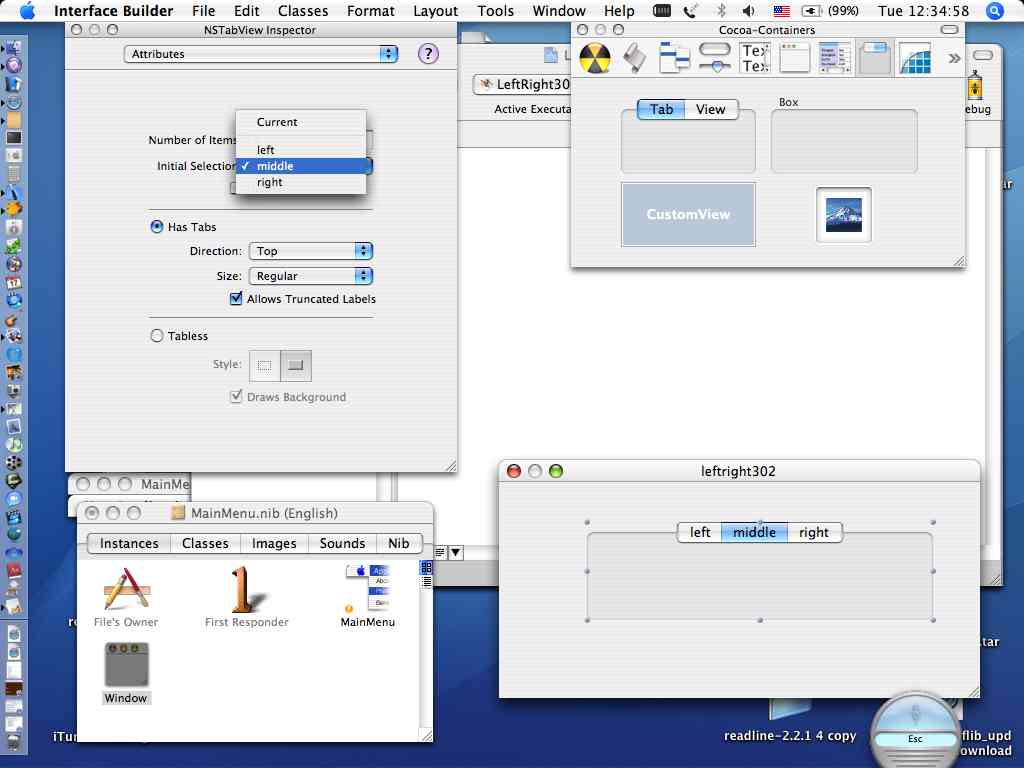
Task: Open the US flag input menu
Action: [x=781, y=11]
